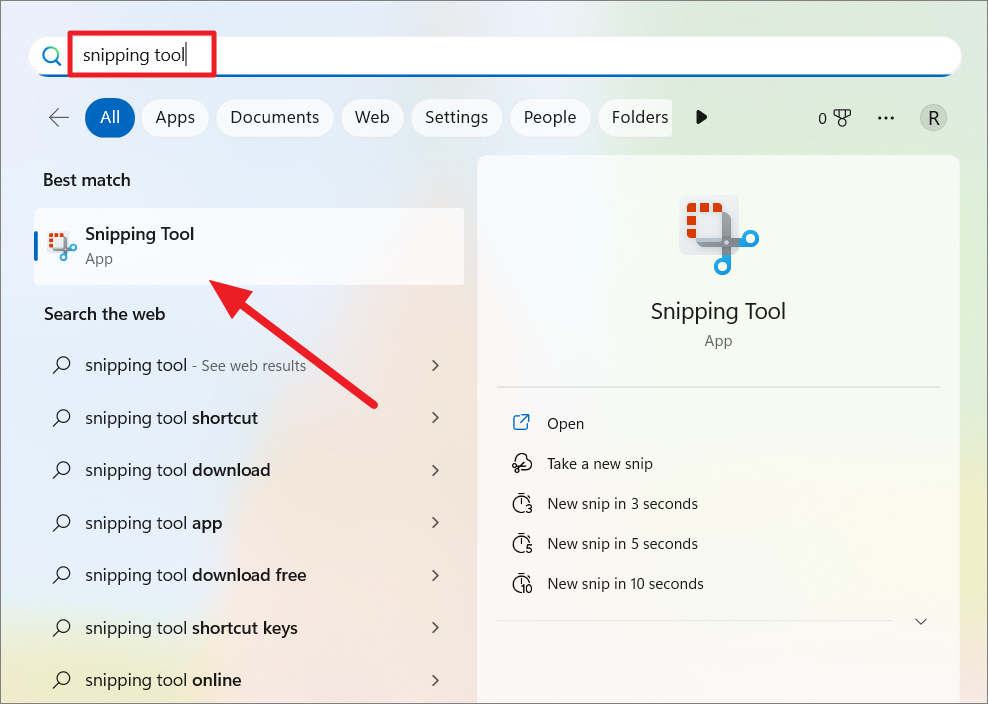Click Open in the preview pane
The height and width of the screenshot is (704, 988).
point(565,424)
